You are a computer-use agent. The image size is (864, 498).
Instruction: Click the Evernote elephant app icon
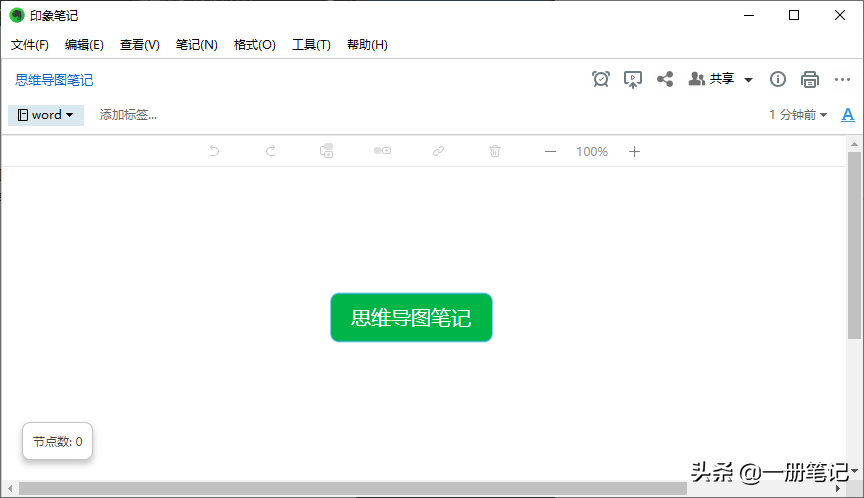click(x=17, y=15)
